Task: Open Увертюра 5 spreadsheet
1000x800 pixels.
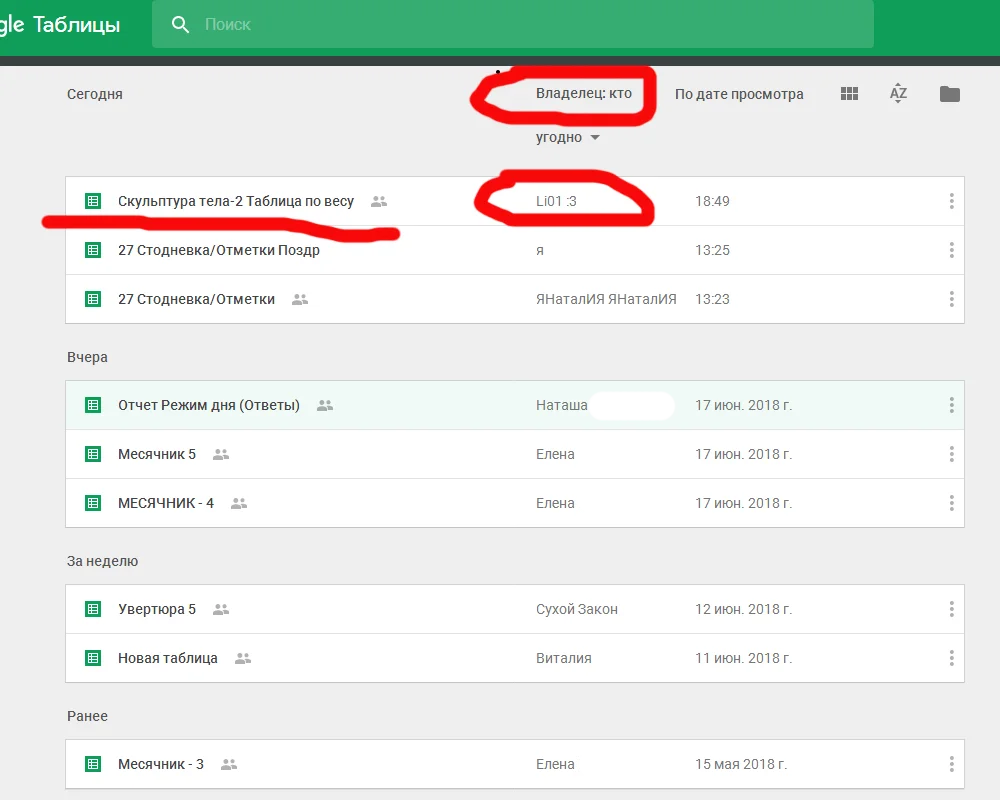Action: click(x=157, y=609)
